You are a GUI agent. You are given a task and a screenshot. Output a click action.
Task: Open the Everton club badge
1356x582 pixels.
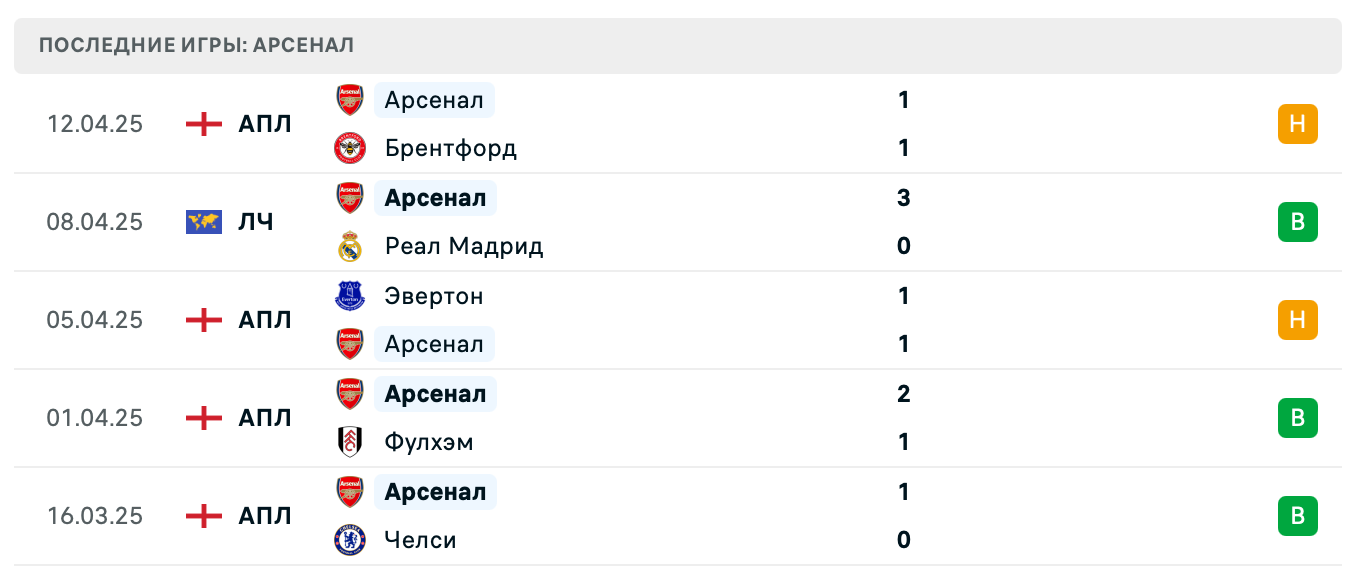pyautogui.click(x=351, y=296)
